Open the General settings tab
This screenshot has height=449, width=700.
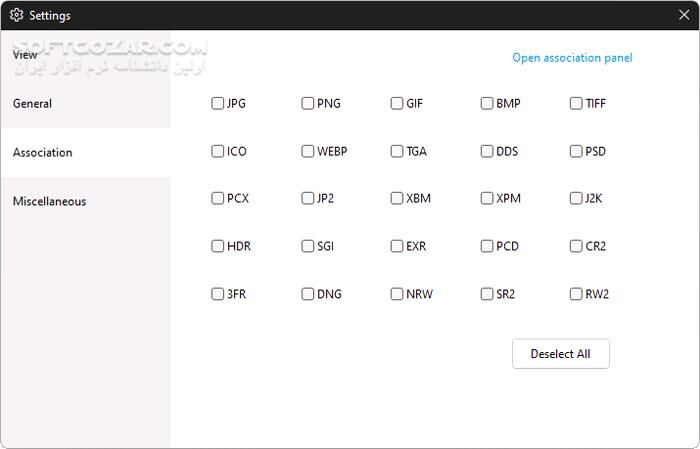coord(33,104)
